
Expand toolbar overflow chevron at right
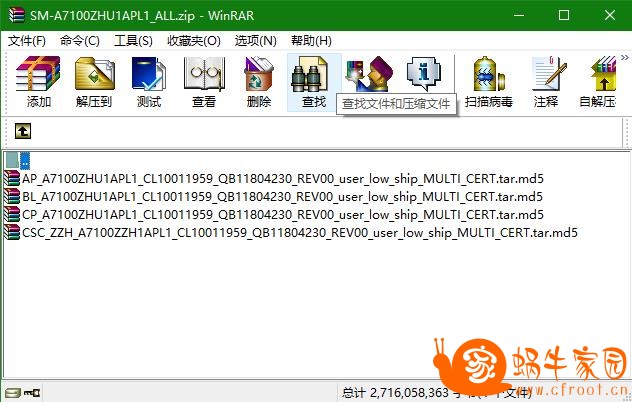coord(624,58)
